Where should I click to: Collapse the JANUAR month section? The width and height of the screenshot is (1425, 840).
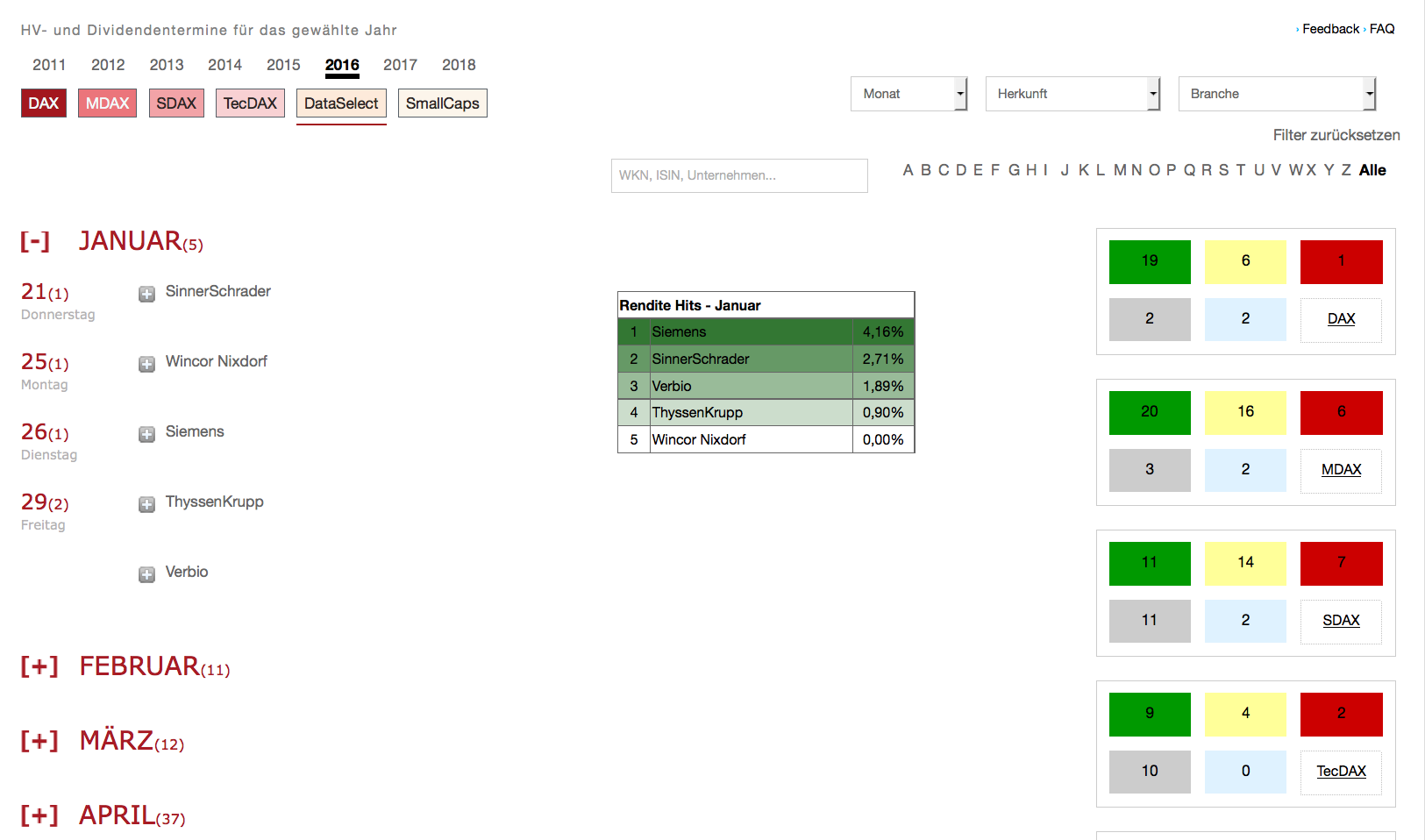click(x=35, y=241)
